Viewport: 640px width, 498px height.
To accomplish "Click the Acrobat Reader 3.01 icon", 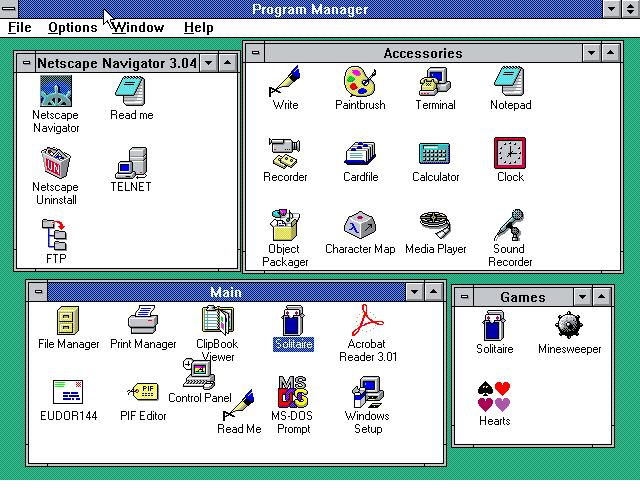I will pos(368,322).
